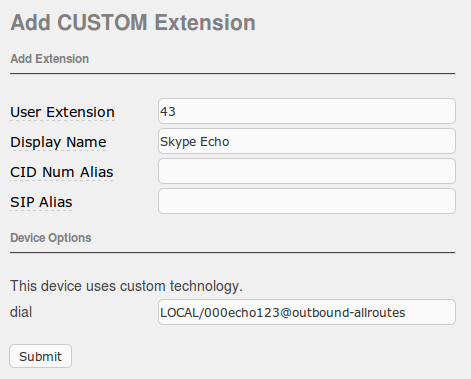
Task: Click into the empty SIP Alias field
Action: [307, 201]
